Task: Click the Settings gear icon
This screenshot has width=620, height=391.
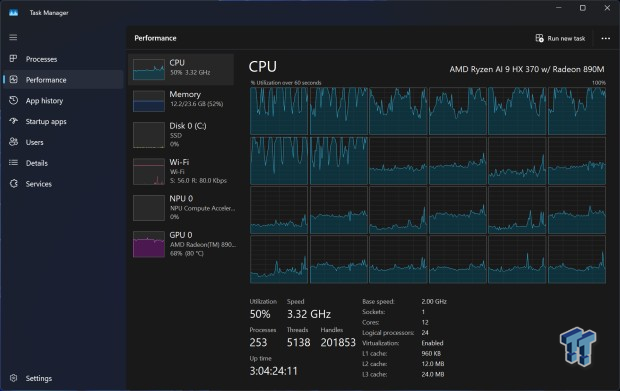Action: 13,378
